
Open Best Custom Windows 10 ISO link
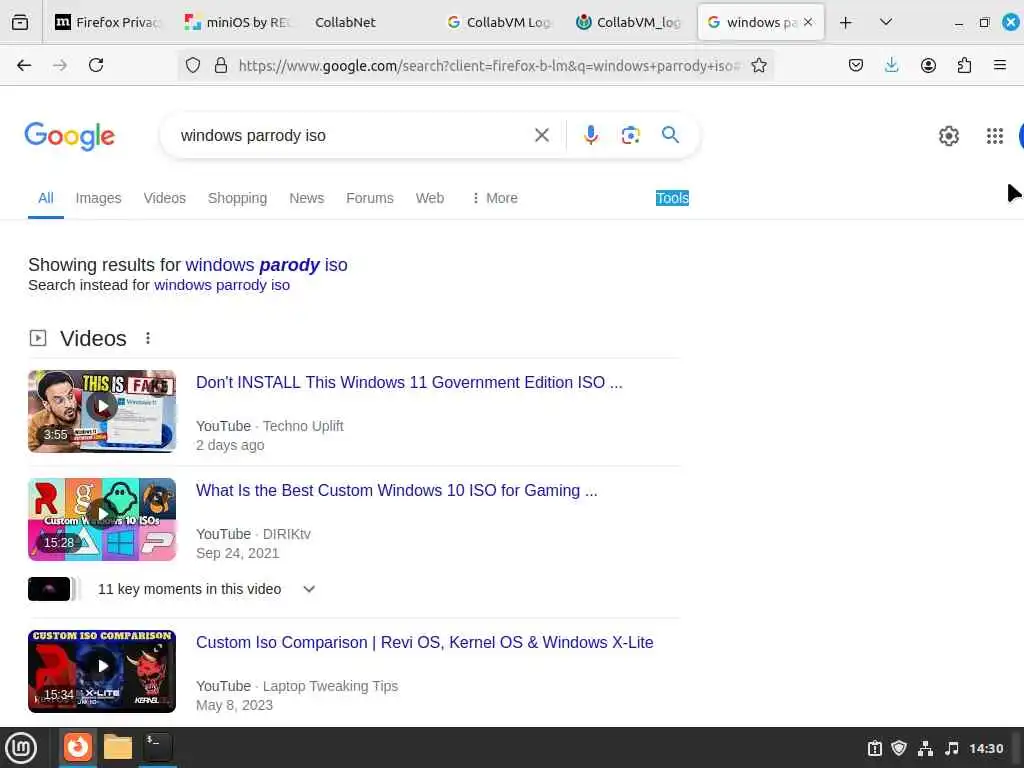[x=396, y=490]
